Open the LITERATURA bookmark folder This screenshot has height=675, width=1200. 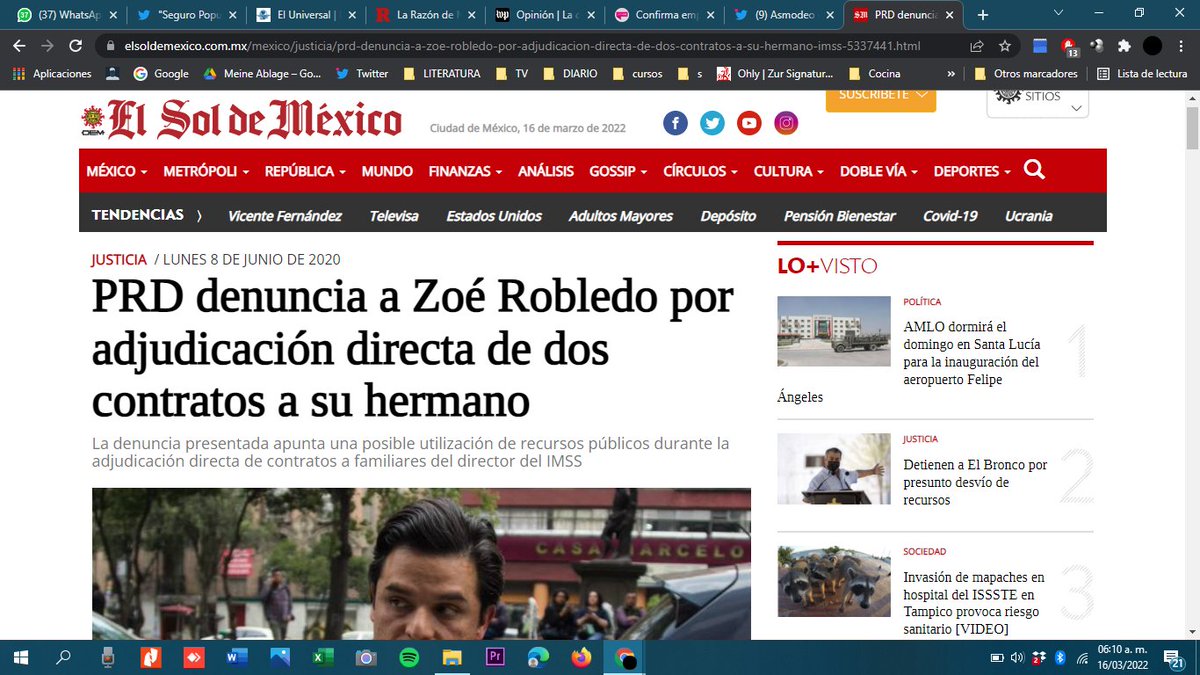tap(442, 73)
